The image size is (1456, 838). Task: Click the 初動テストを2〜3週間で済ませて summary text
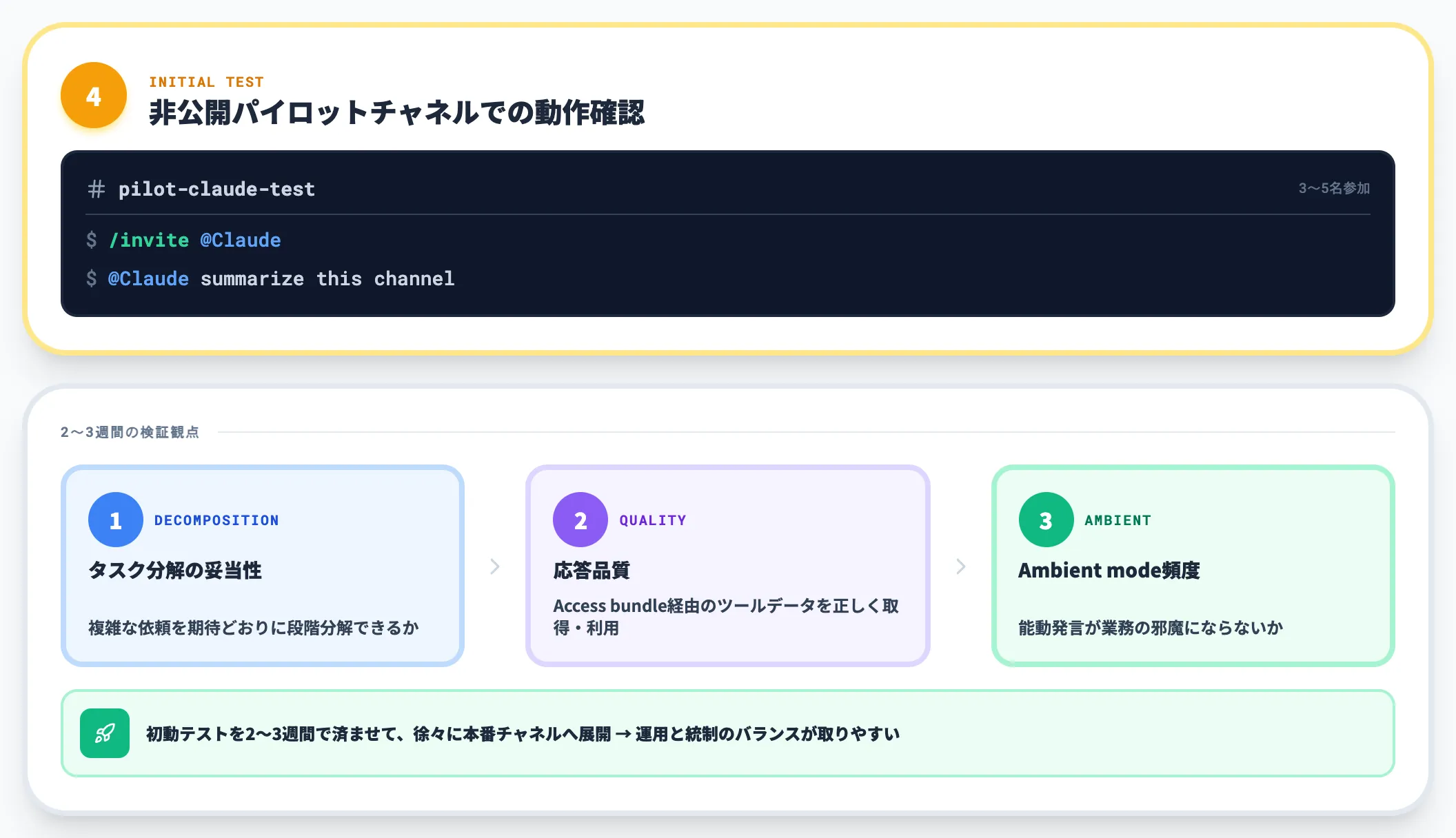(523, 733)
